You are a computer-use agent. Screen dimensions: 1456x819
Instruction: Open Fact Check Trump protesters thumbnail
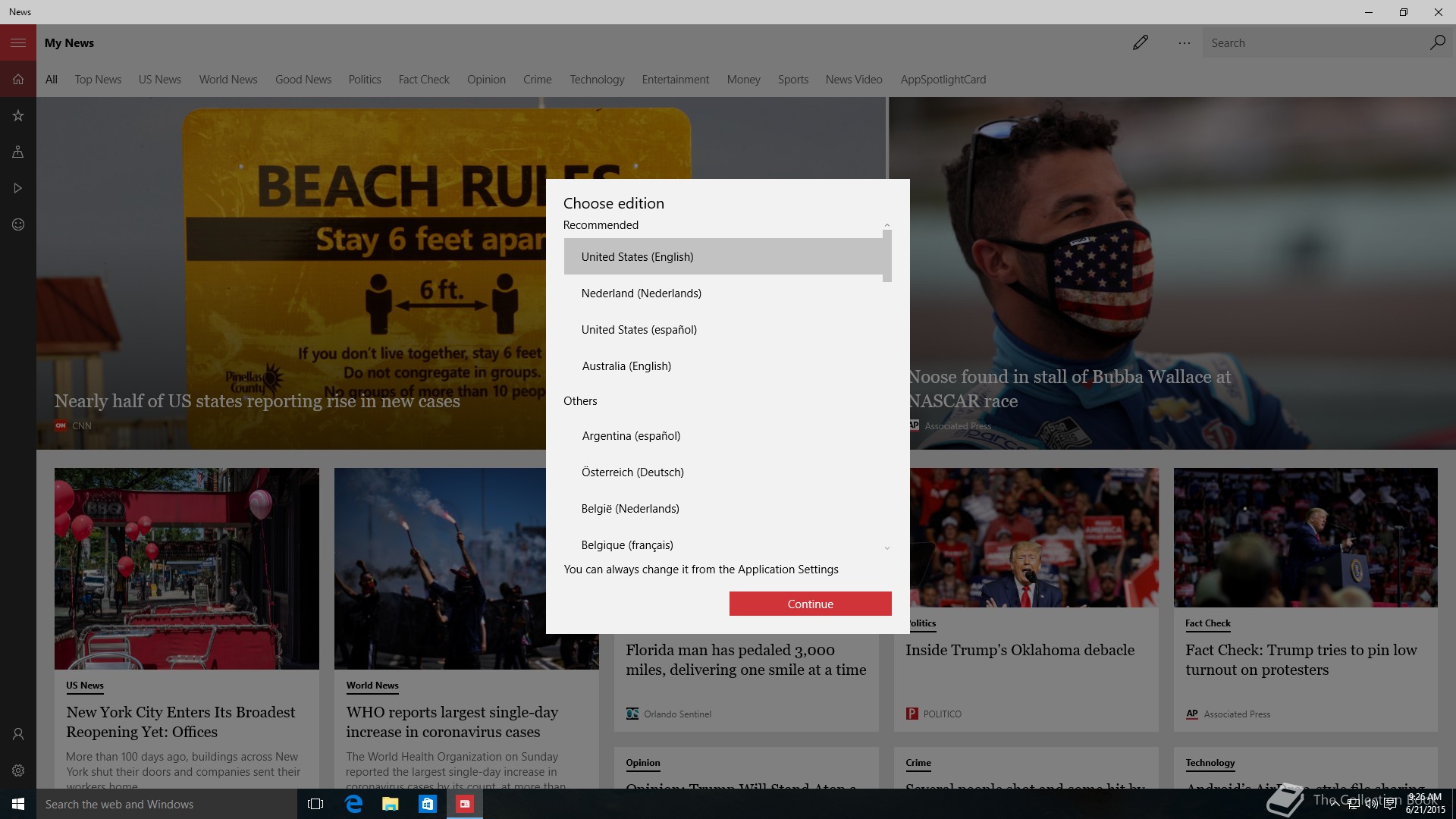(1305, 537)
